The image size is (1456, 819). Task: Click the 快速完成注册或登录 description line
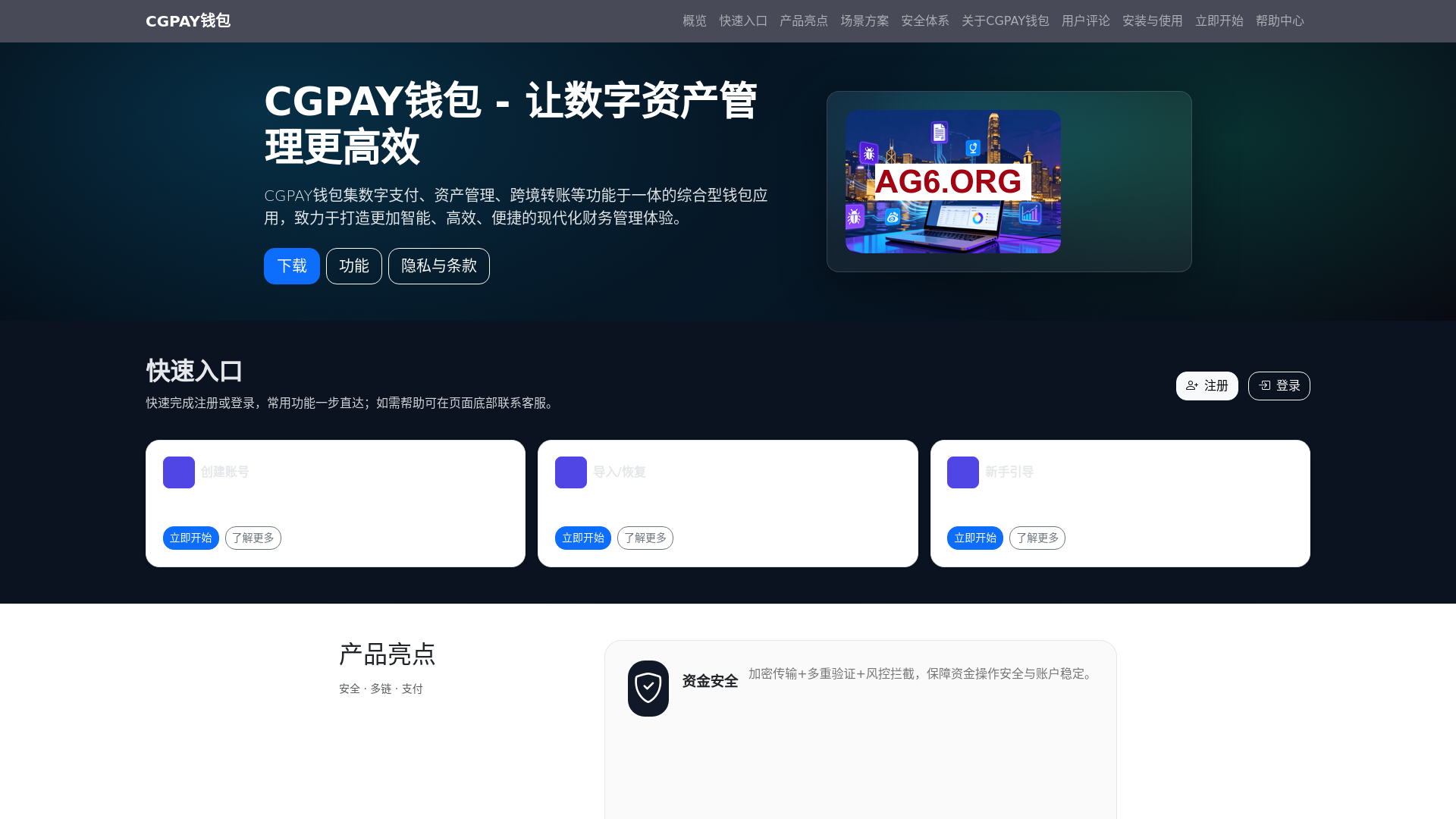pyautogui.click(x=352, y=403)
